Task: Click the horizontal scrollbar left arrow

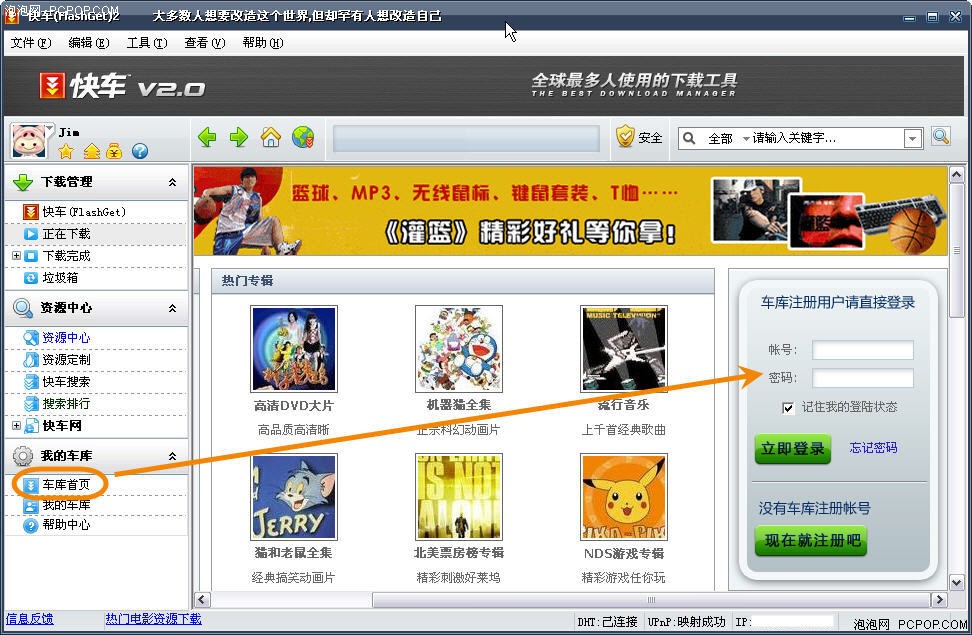Action: pyautogui.click(x=202, y=600)
